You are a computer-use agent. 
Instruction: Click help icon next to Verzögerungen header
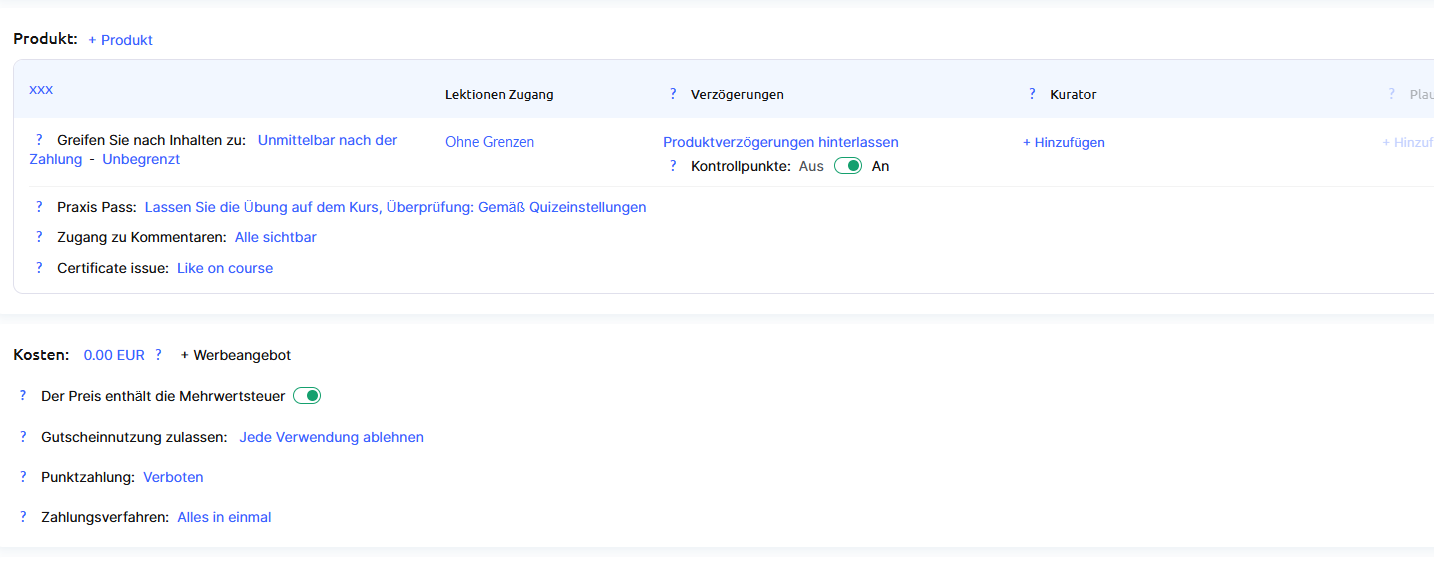click(x=673, y=94)
